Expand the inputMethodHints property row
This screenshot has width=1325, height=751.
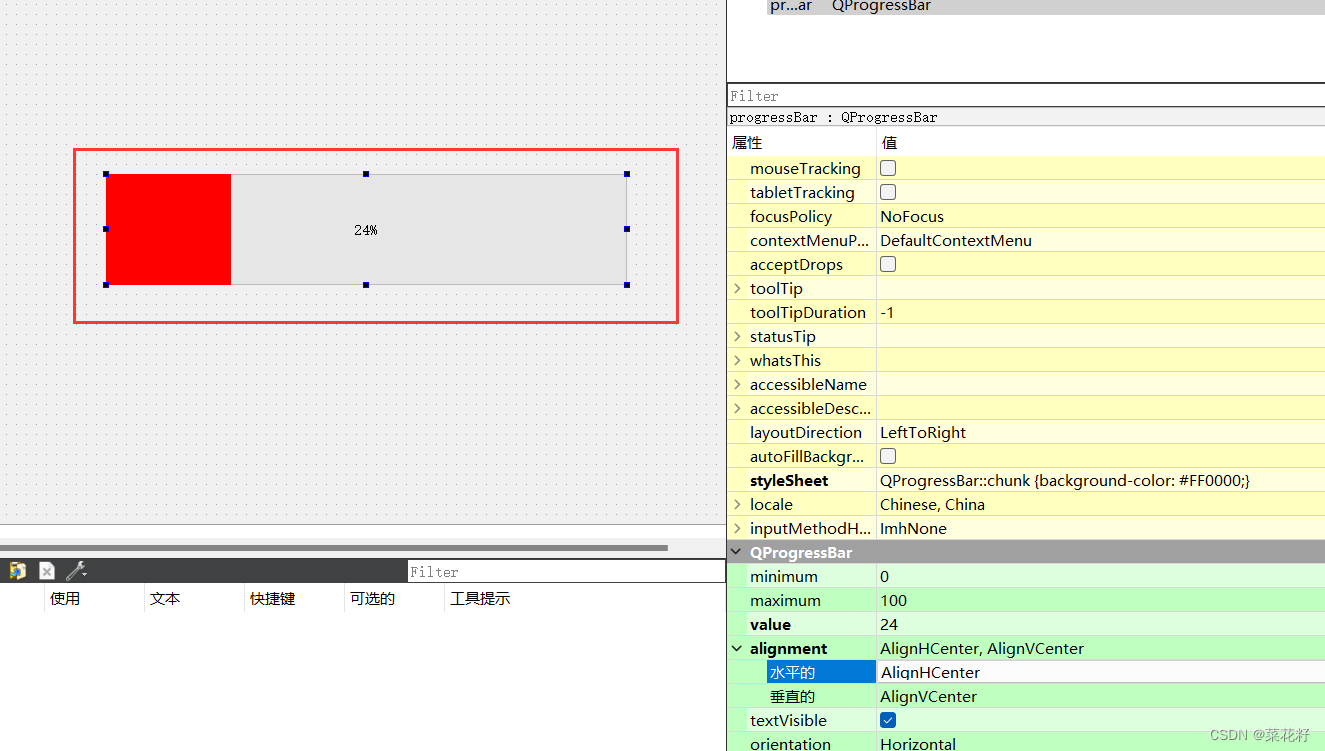738,528
